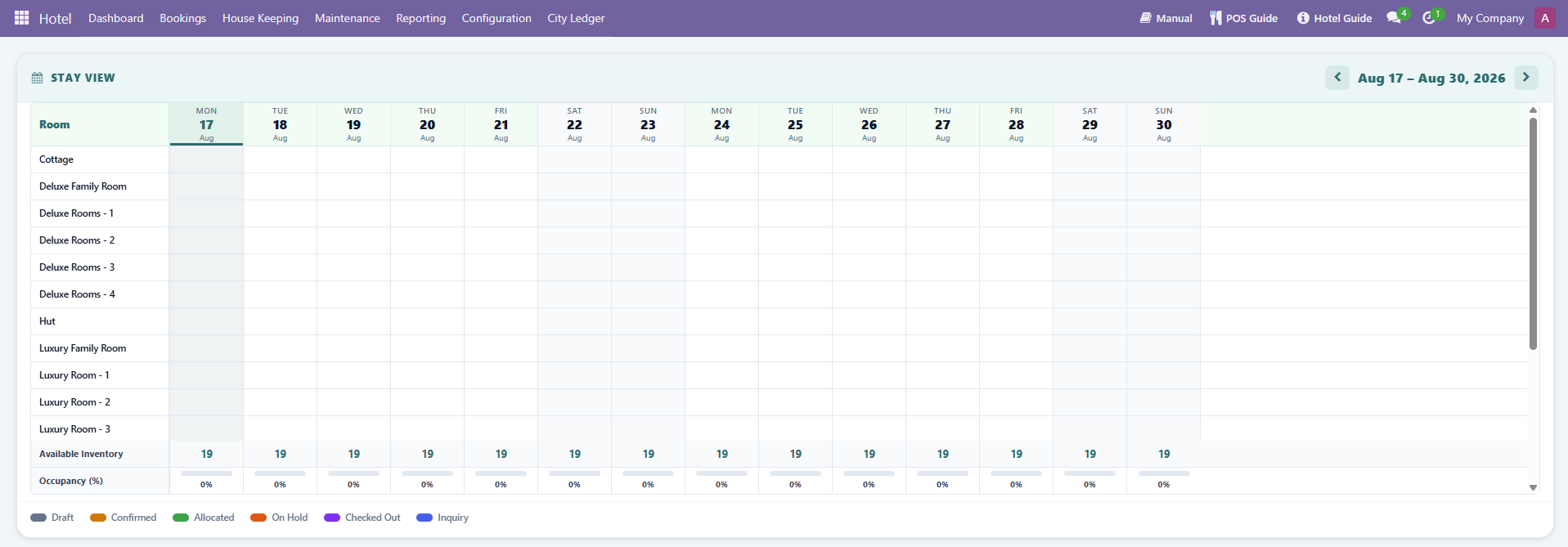The height and width of the screenshot is (547, 1568).
Task: Click Available Inventory value for Aug 19
Action: click(x=353, y=454)
